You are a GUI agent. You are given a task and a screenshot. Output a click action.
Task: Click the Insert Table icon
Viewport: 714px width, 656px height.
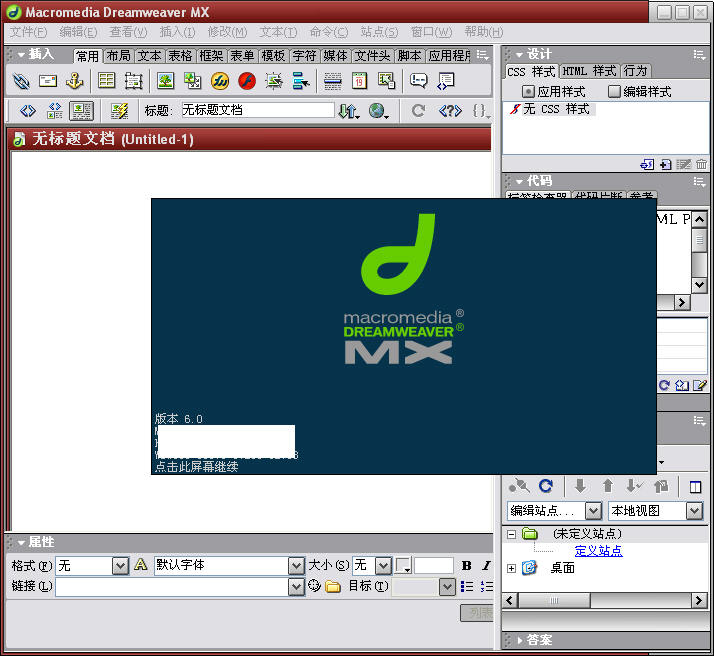106,81
